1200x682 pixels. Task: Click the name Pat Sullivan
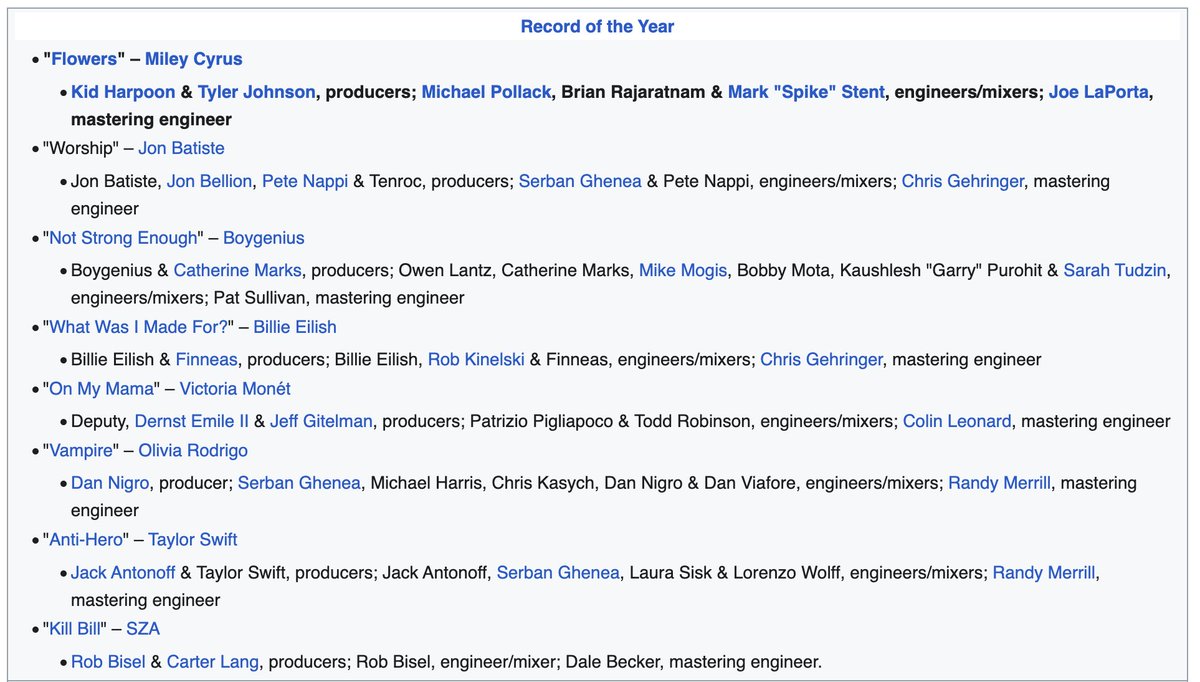click(x=260, y=297)
